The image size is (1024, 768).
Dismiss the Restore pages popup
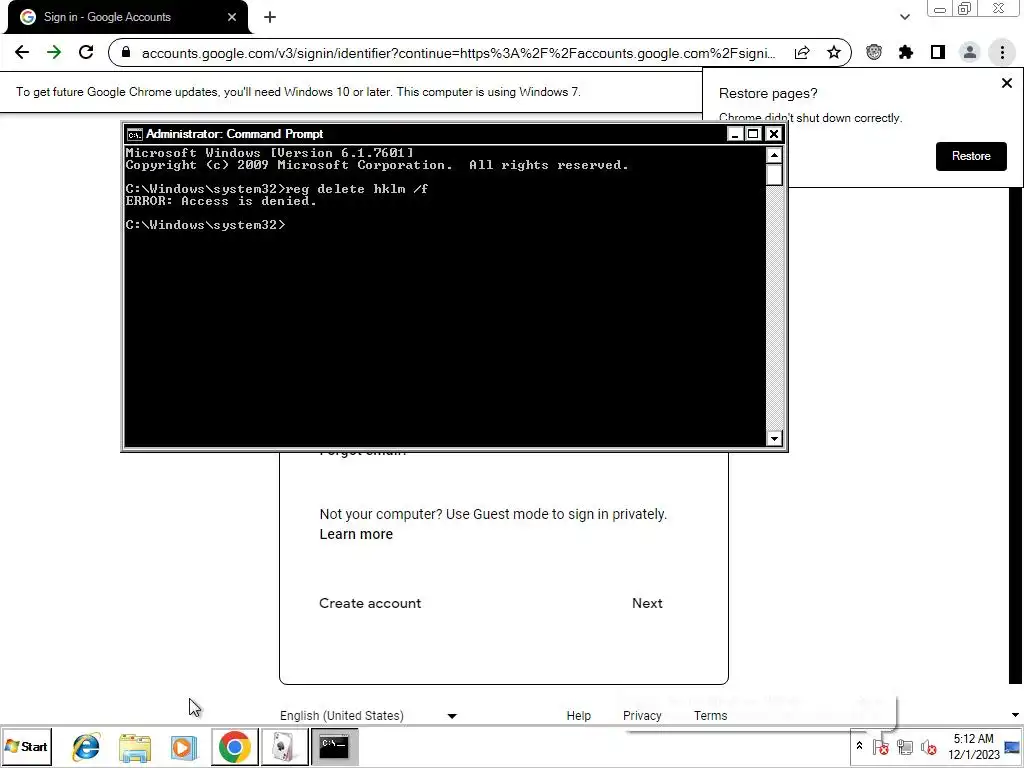1006,83
